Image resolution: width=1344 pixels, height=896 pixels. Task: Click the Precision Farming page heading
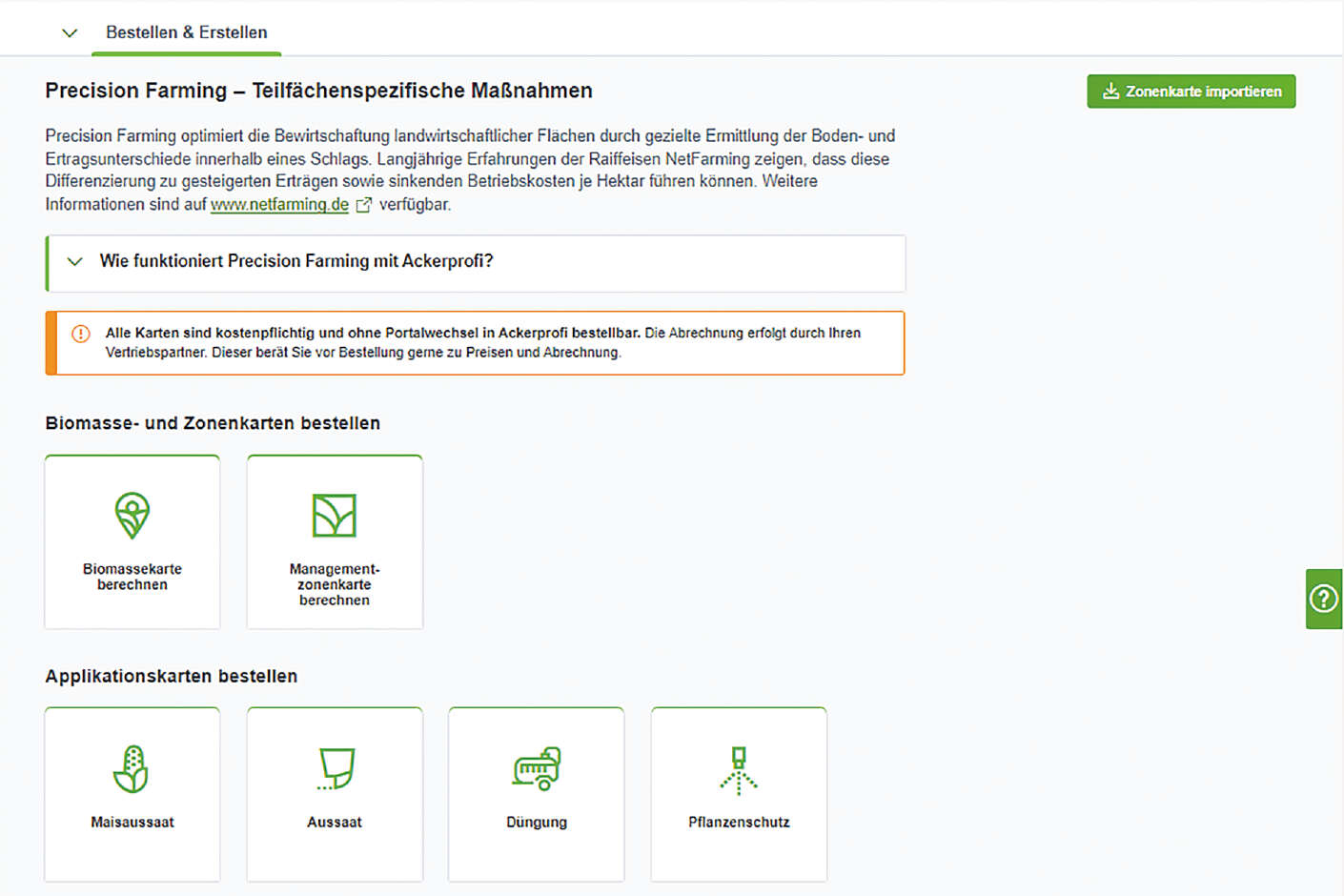318,91
